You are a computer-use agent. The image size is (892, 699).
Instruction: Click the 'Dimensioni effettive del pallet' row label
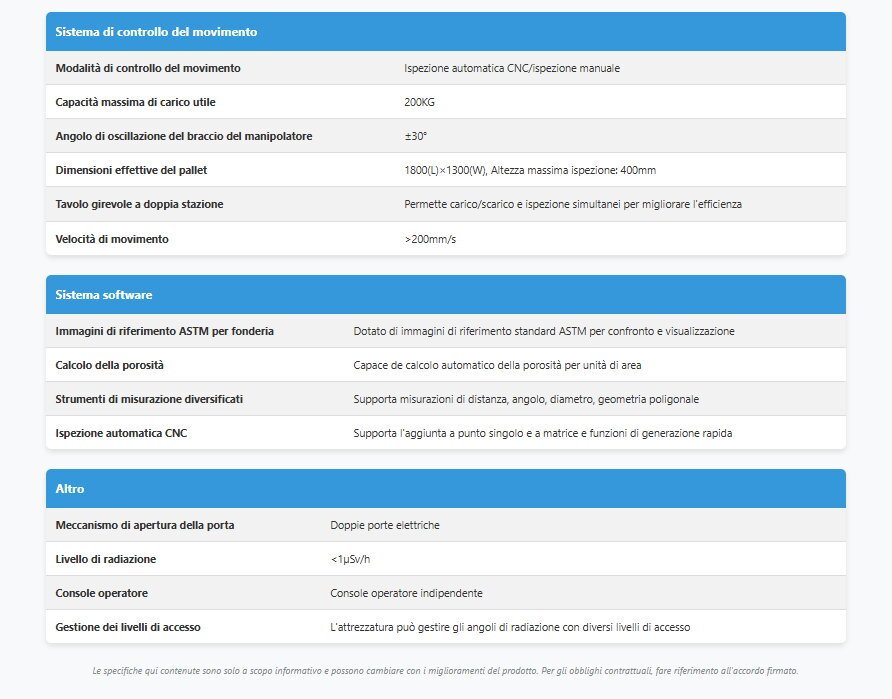pos(131,170)
